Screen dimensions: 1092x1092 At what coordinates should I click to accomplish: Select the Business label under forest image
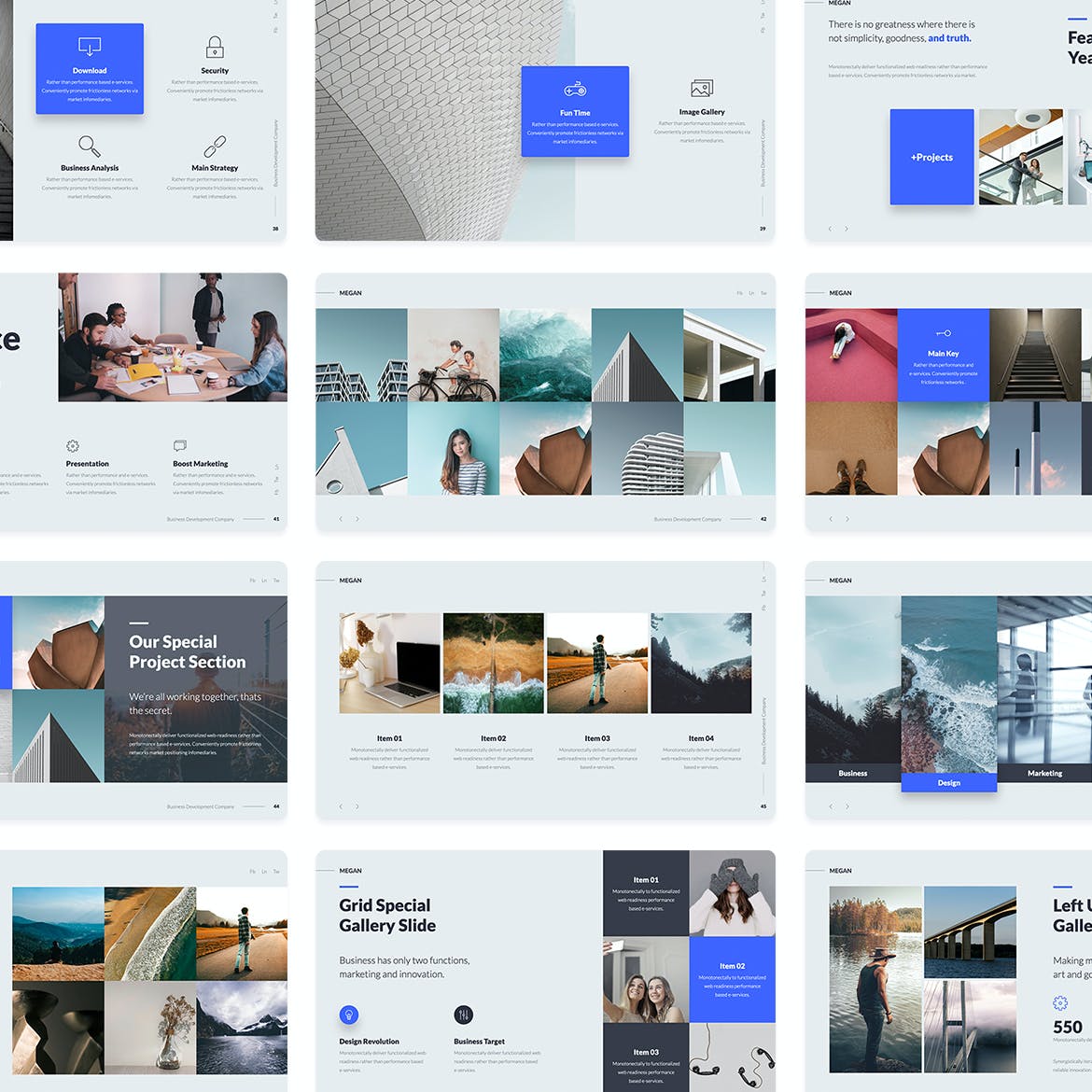pos(852,773)
